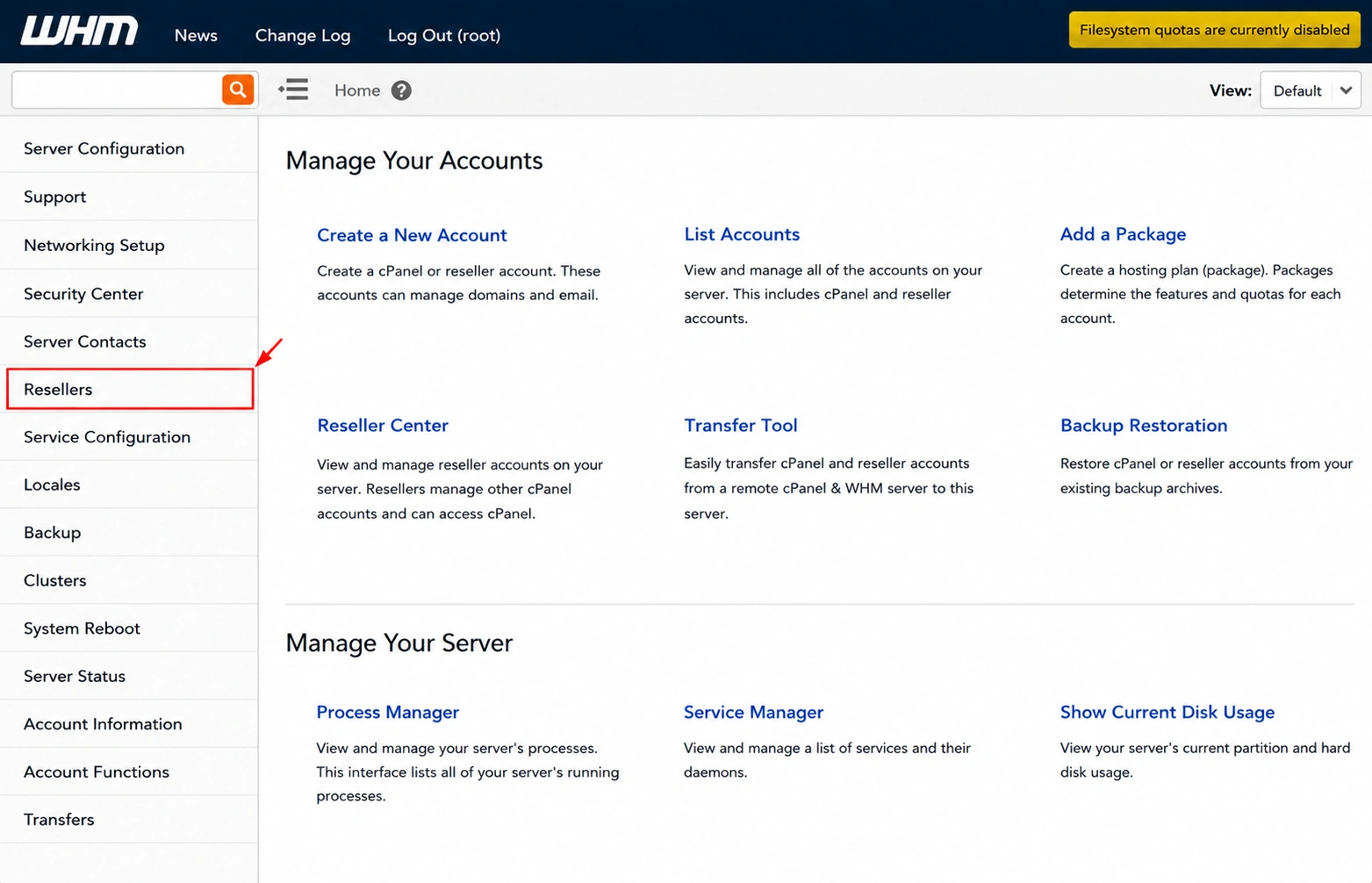Click the Service Manager link
This screenshot has height=883, width=1372.
tap(753, 712)
